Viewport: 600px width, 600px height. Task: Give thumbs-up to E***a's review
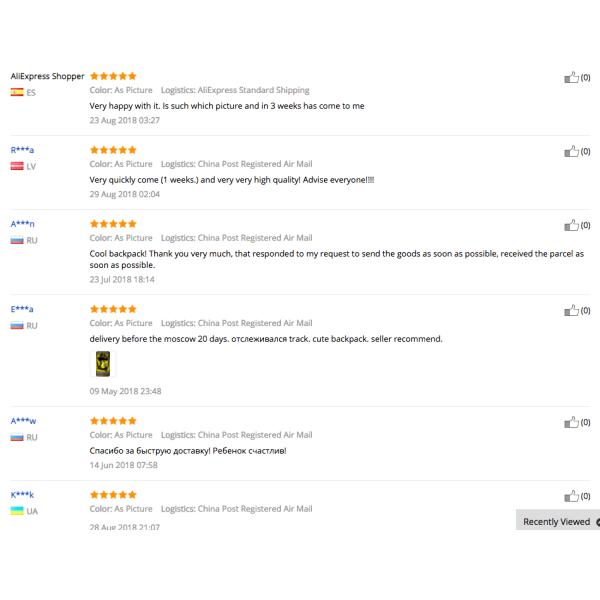(x=572, y=311)
